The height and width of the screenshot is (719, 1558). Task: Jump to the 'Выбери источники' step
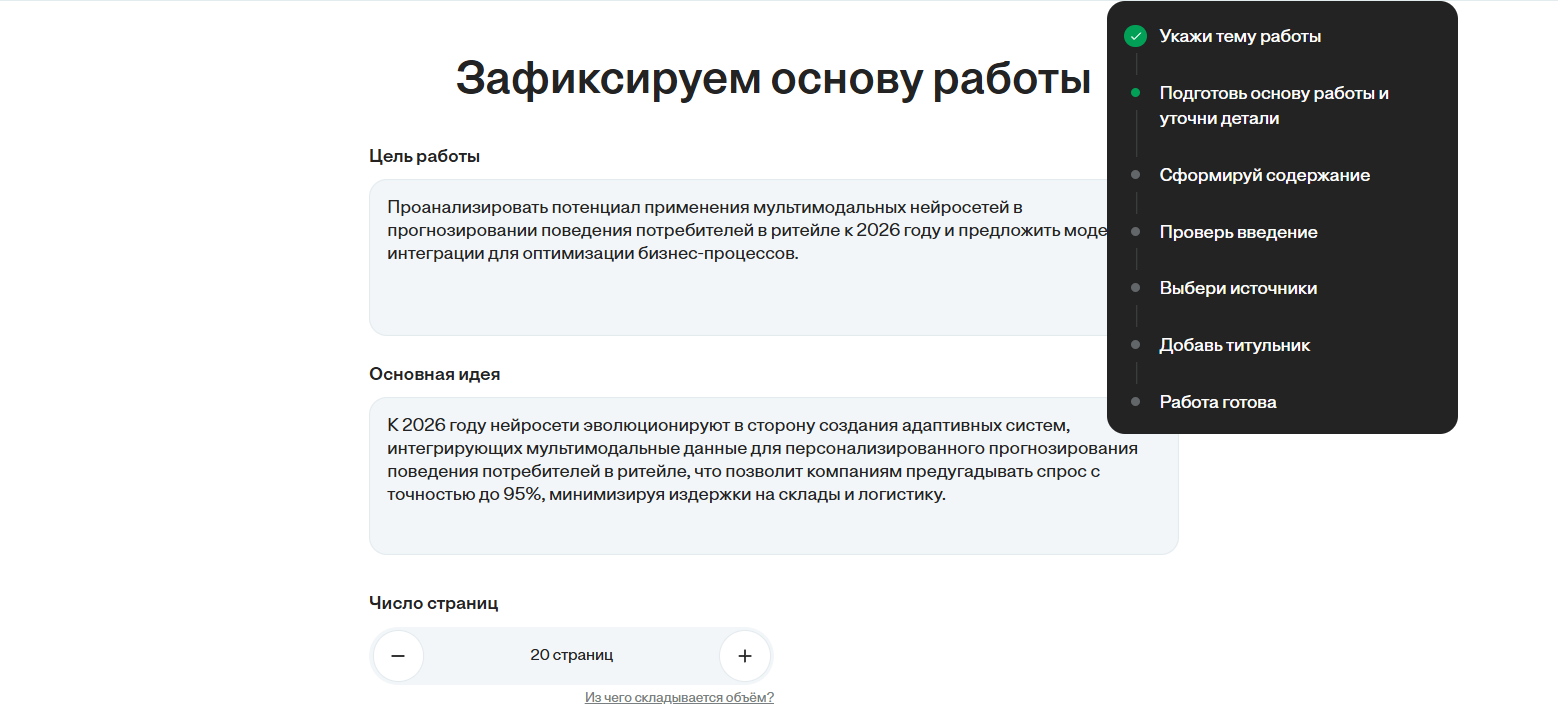tap(1238, 288)
